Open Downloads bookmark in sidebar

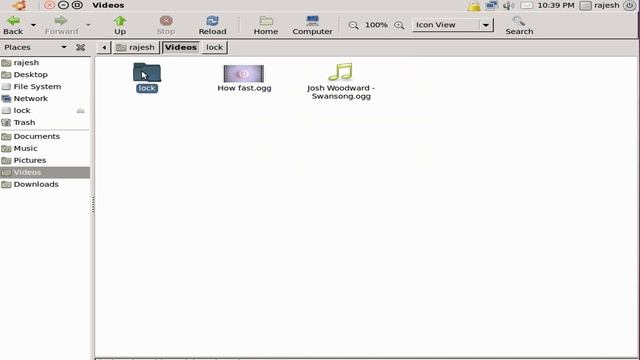(45, 184)
